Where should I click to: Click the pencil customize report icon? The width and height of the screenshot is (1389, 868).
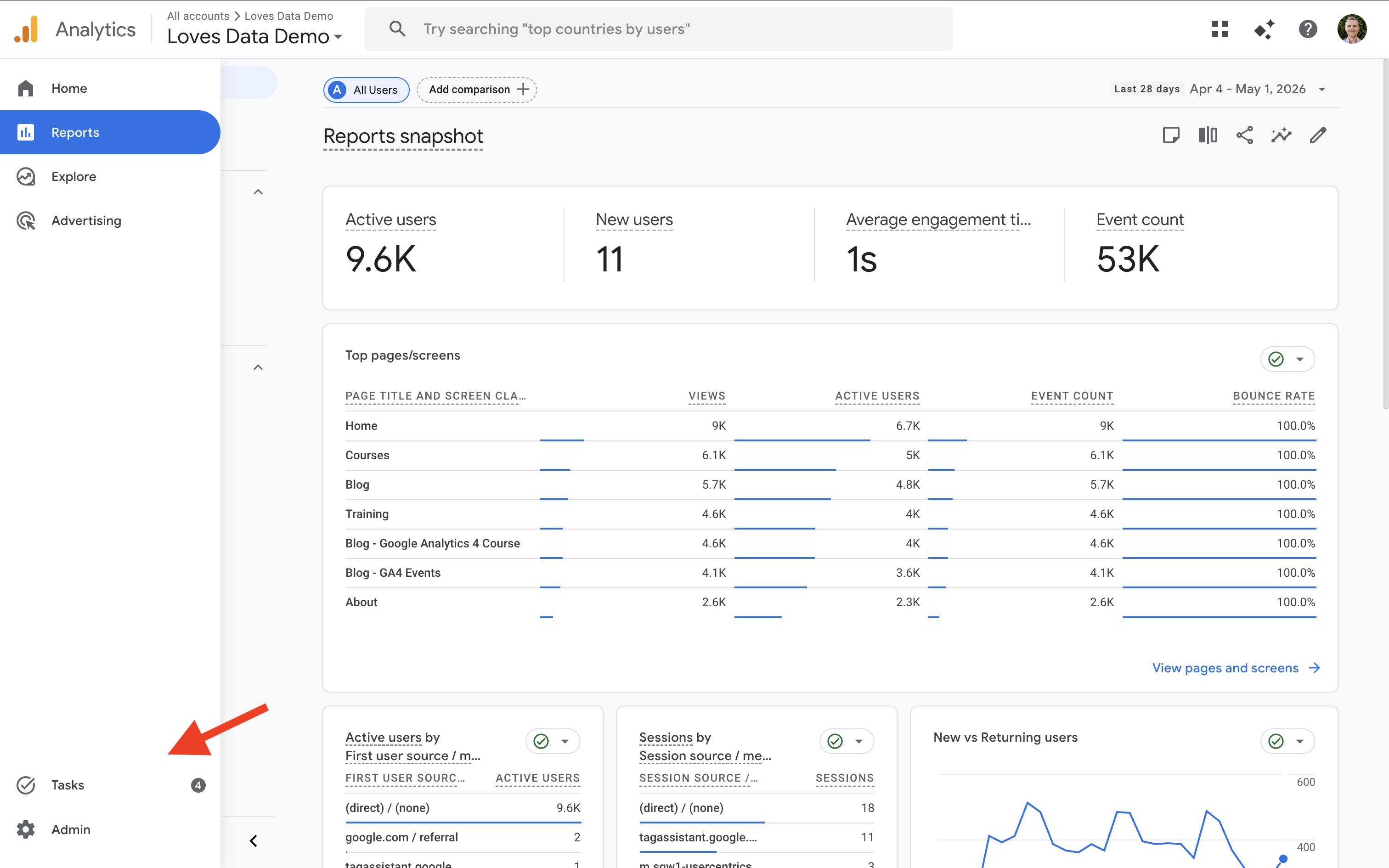tap(1318, 135)
